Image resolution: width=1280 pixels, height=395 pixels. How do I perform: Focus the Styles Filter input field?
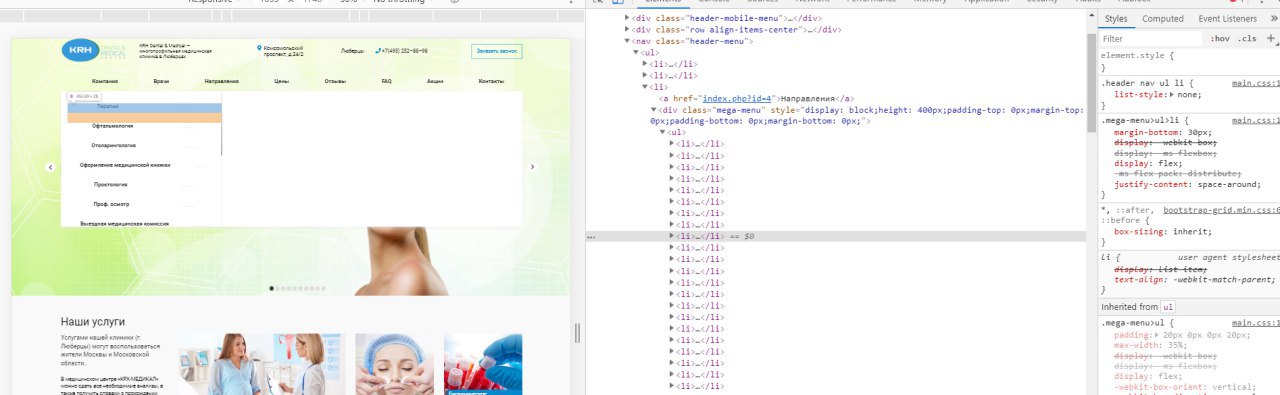(1150, 39)
